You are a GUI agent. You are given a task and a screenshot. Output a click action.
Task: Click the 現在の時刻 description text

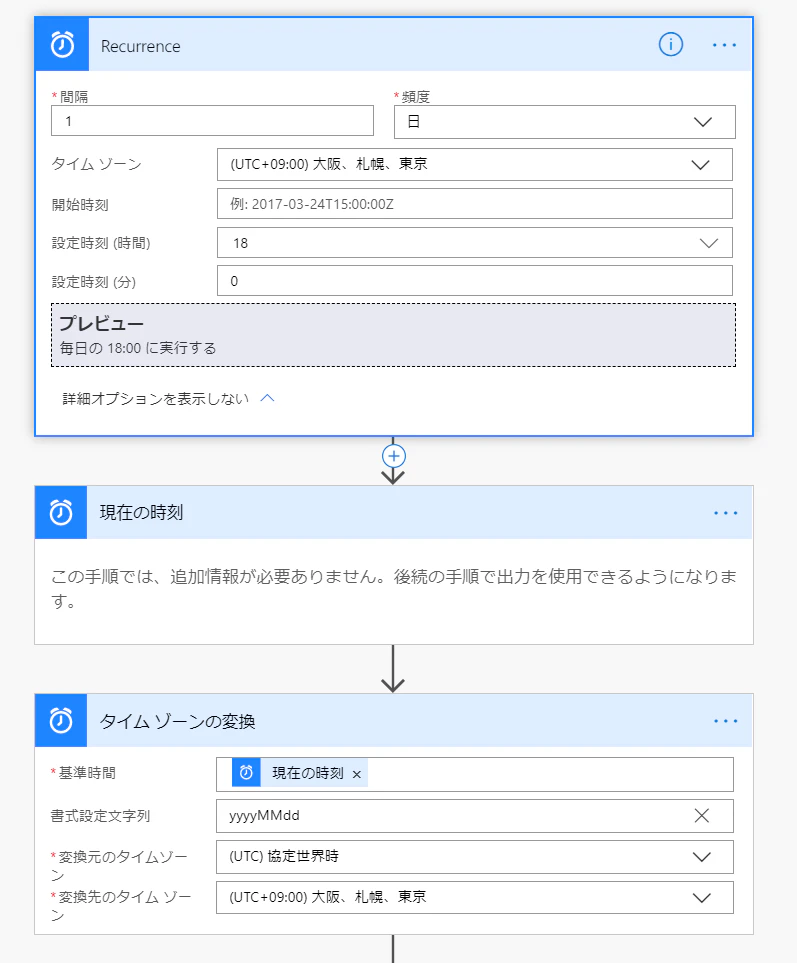point(394,588)
